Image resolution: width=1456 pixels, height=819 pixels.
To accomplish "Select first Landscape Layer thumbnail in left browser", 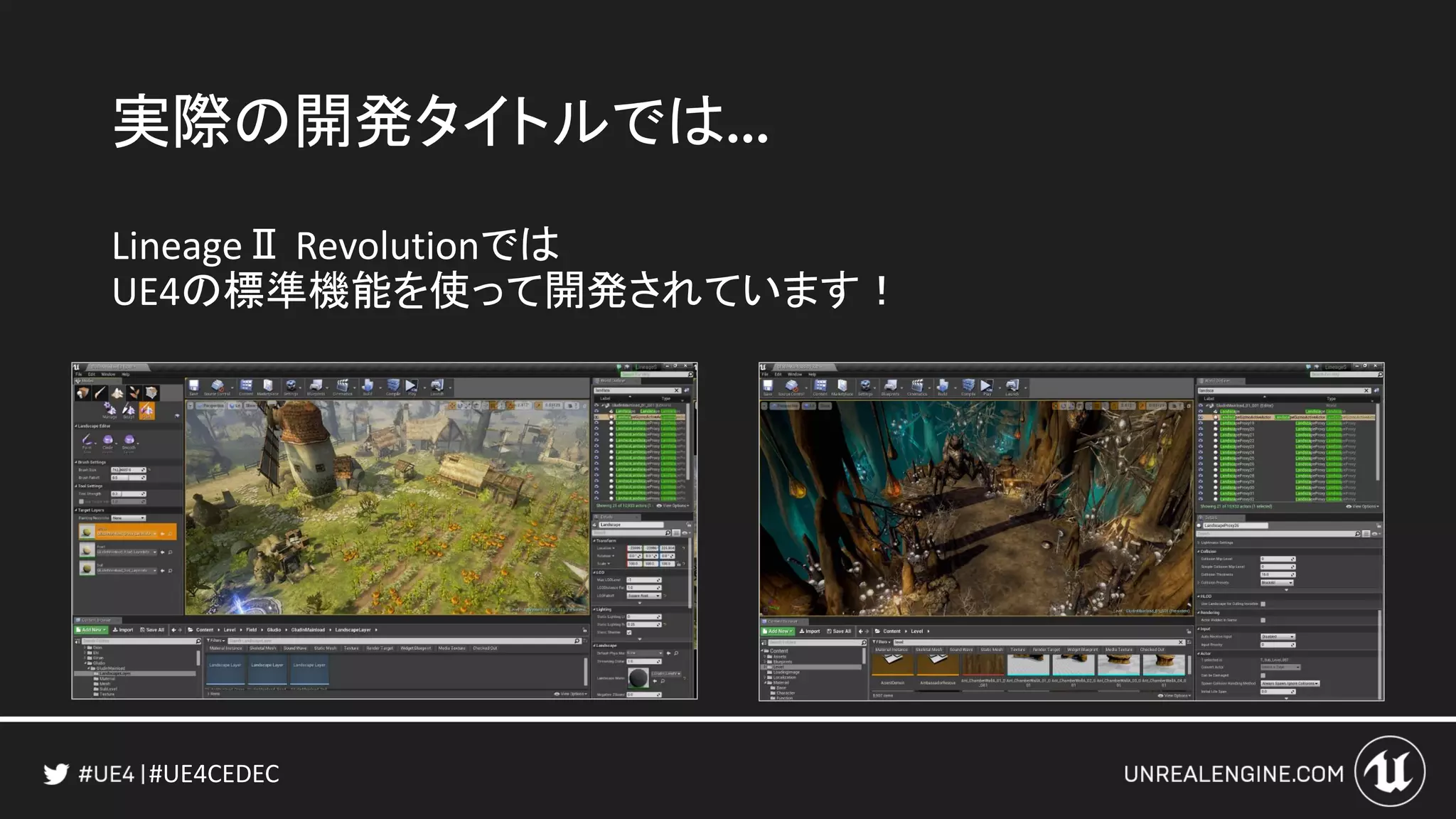I will click(x=225, y=671).
